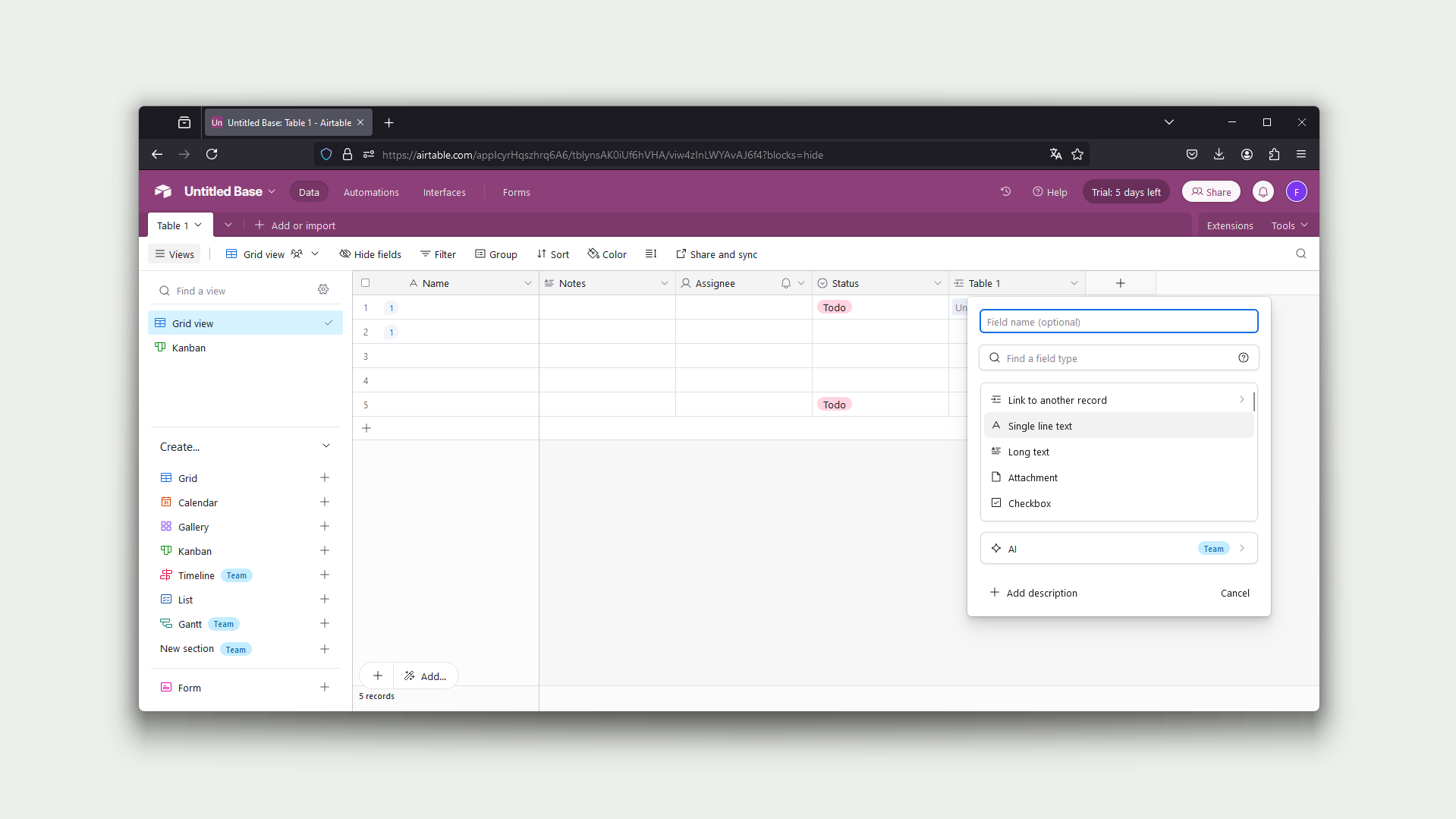The height and width of the screenshot is (819, 1456).
Task: Click Assignee column bell notification icon
Action: tap(786, 283)
